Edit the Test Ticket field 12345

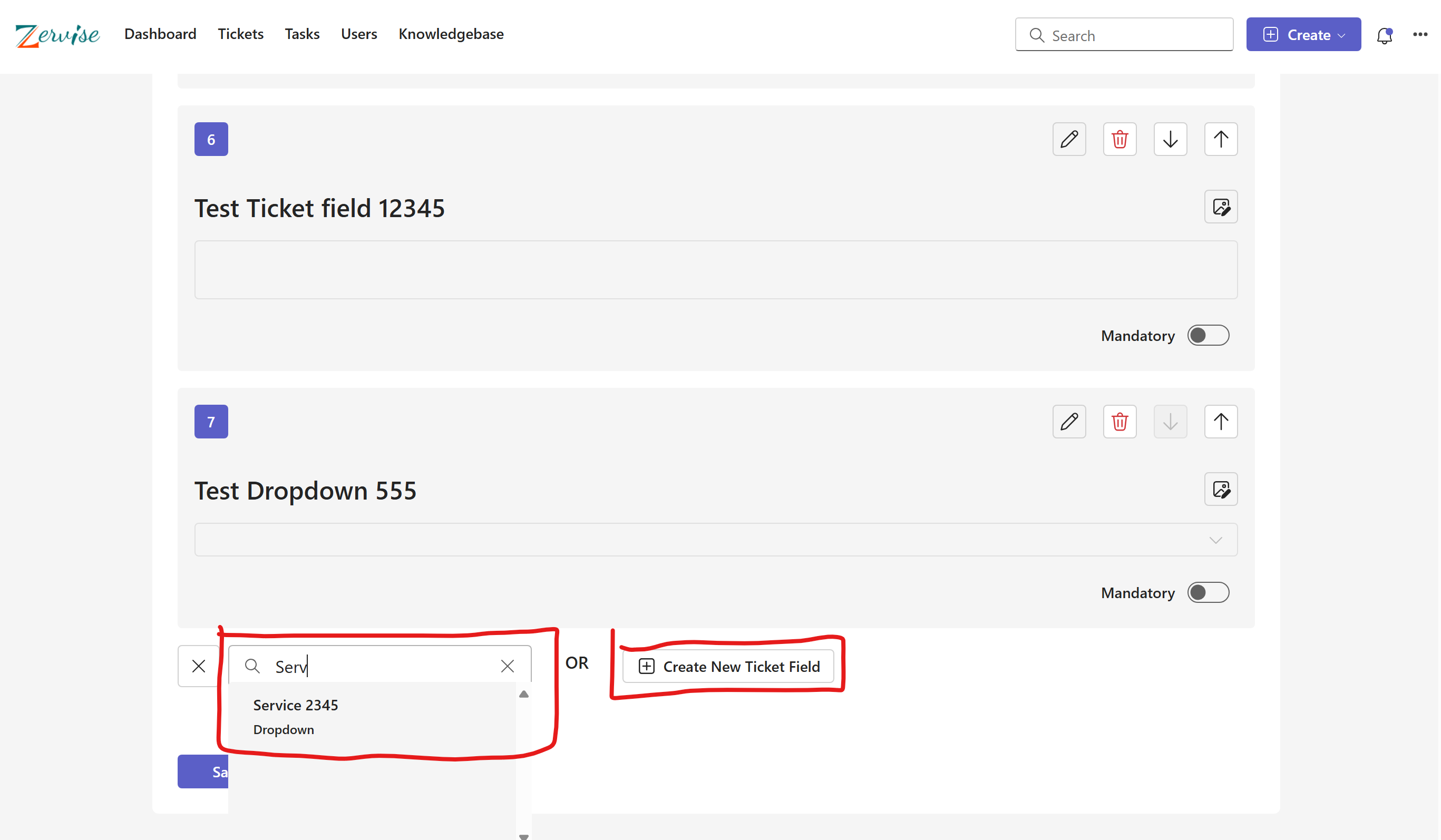point(1069,139)
